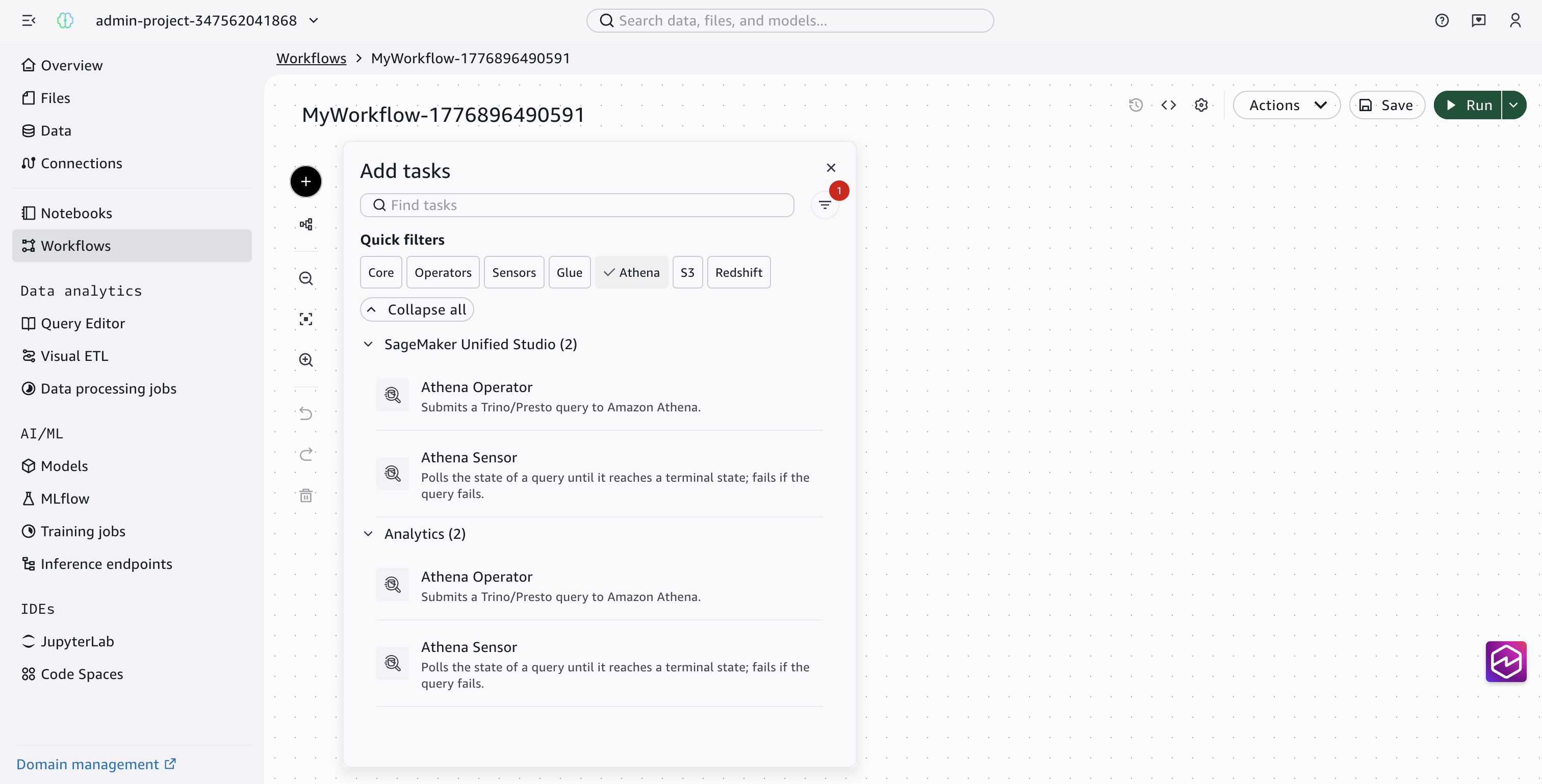The height and width of the screenshot is (784, 1542).
Task: Select Athena Operator under Analytics
Action: coord(599,585)
